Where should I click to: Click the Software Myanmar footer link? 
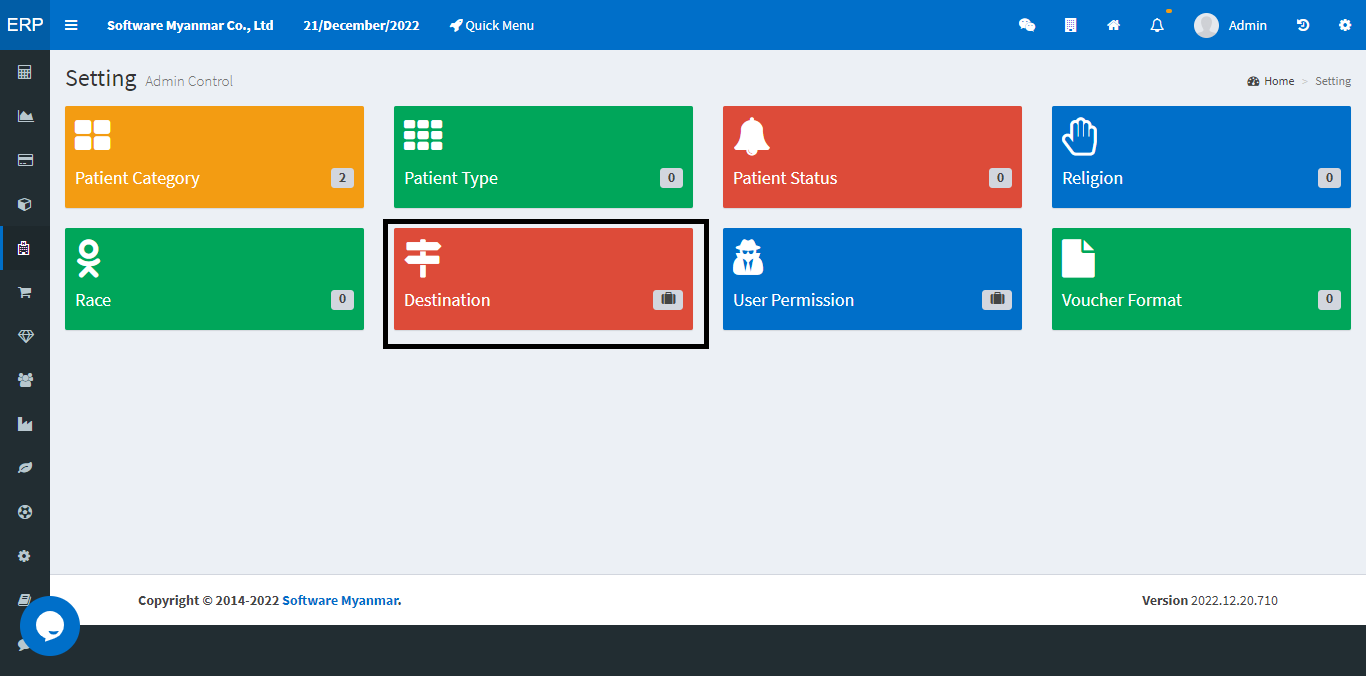click(x=340, y=600)
